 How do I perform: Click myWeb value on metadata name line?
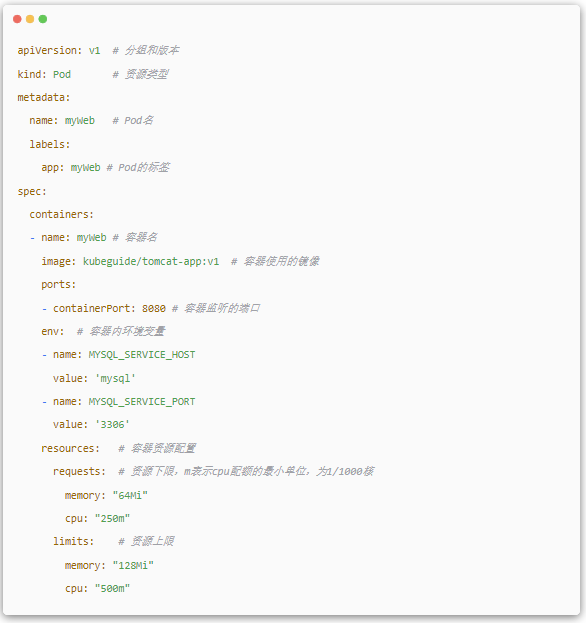coord(80,121)
